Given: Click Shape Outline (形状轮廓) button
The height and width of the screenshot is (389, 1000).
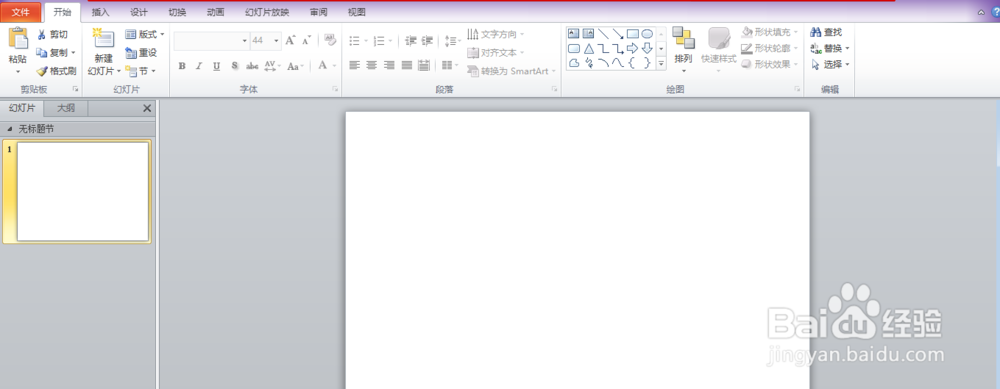Looking at the screenshot, I should (x=770, y=48).
